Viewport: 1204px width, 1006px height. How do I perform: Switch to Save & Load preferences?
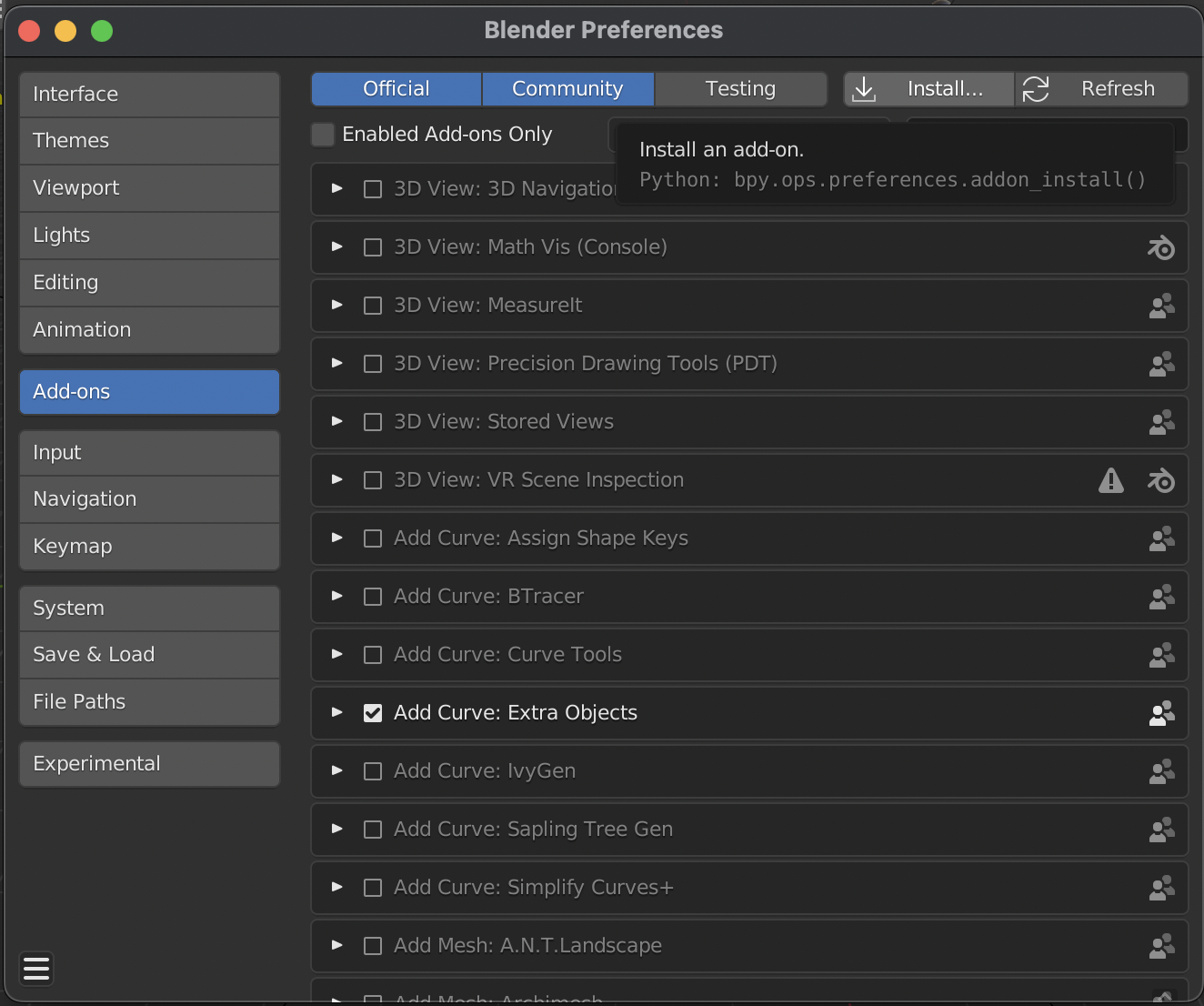[149, 655]
